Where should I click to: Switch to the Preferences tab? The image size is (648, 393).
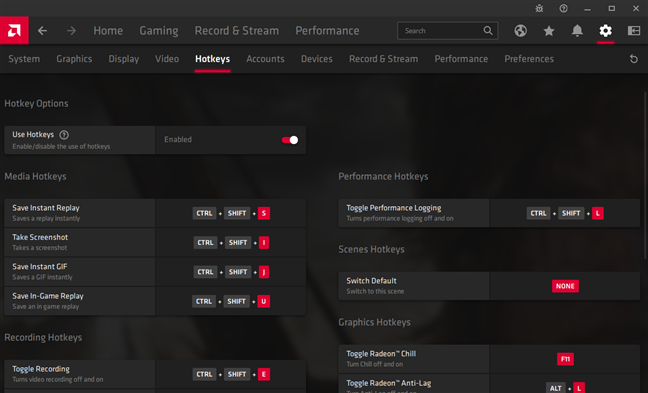529,59
